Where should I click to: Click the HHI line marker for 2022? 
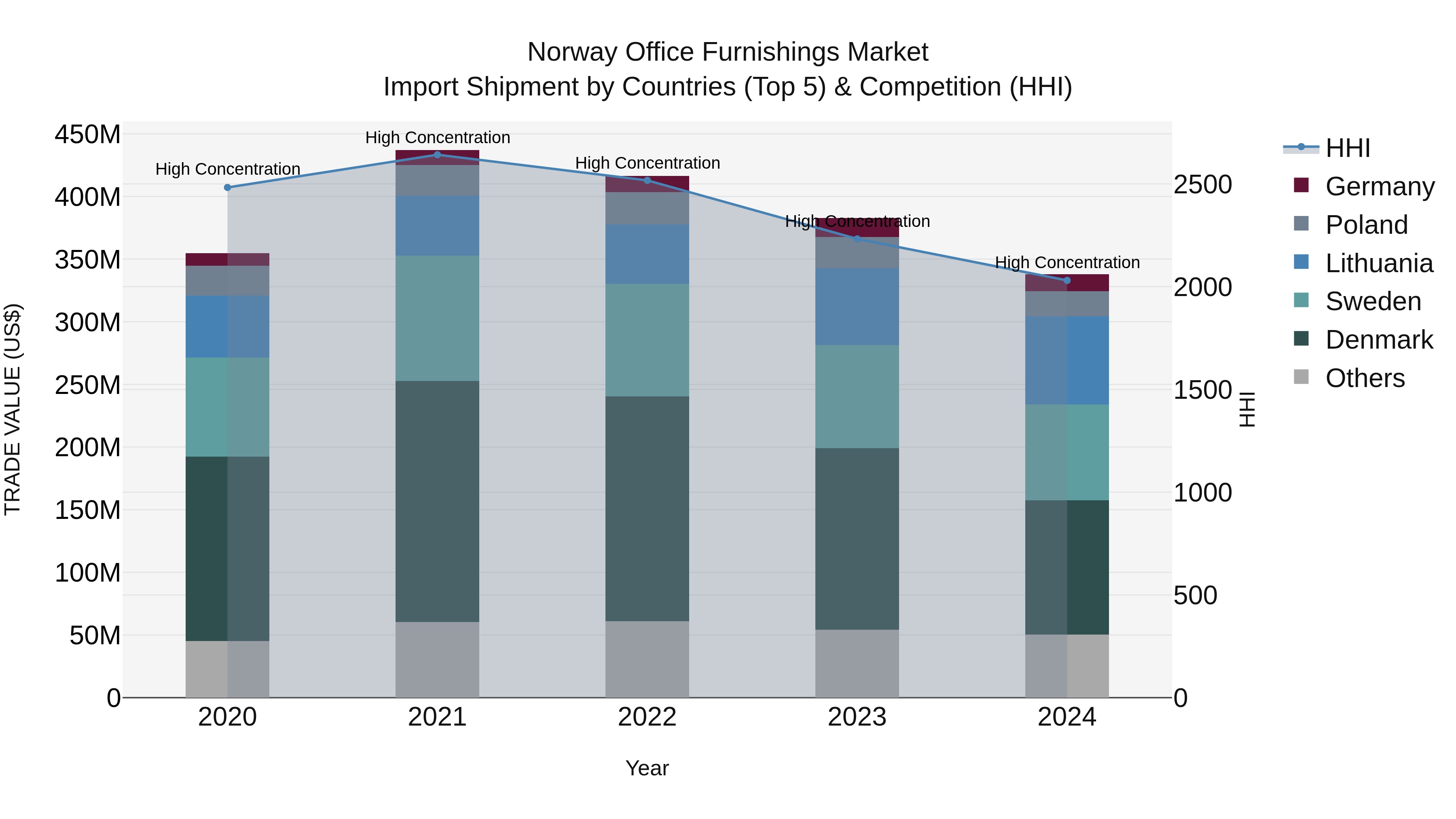[648, 180]
